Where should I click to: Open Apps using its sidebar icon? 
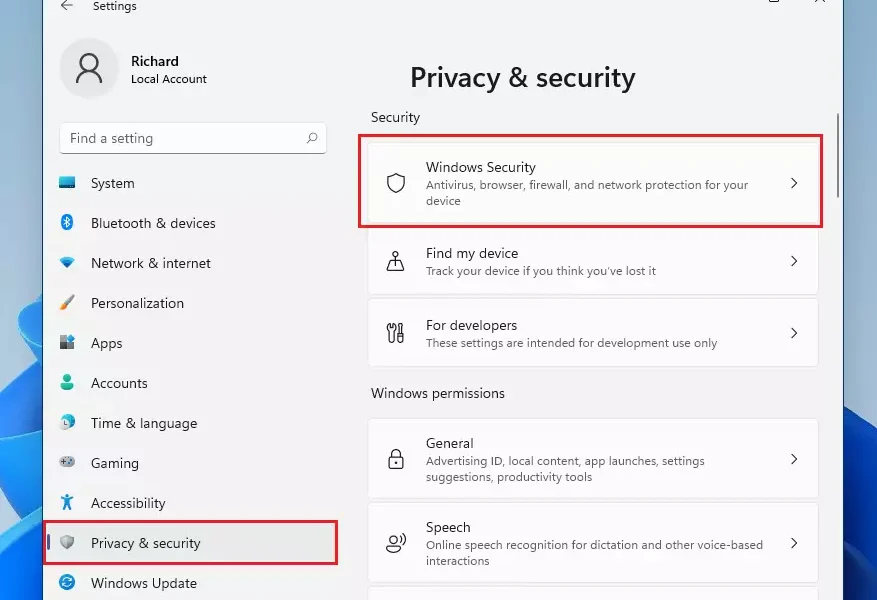click(68, 343)
